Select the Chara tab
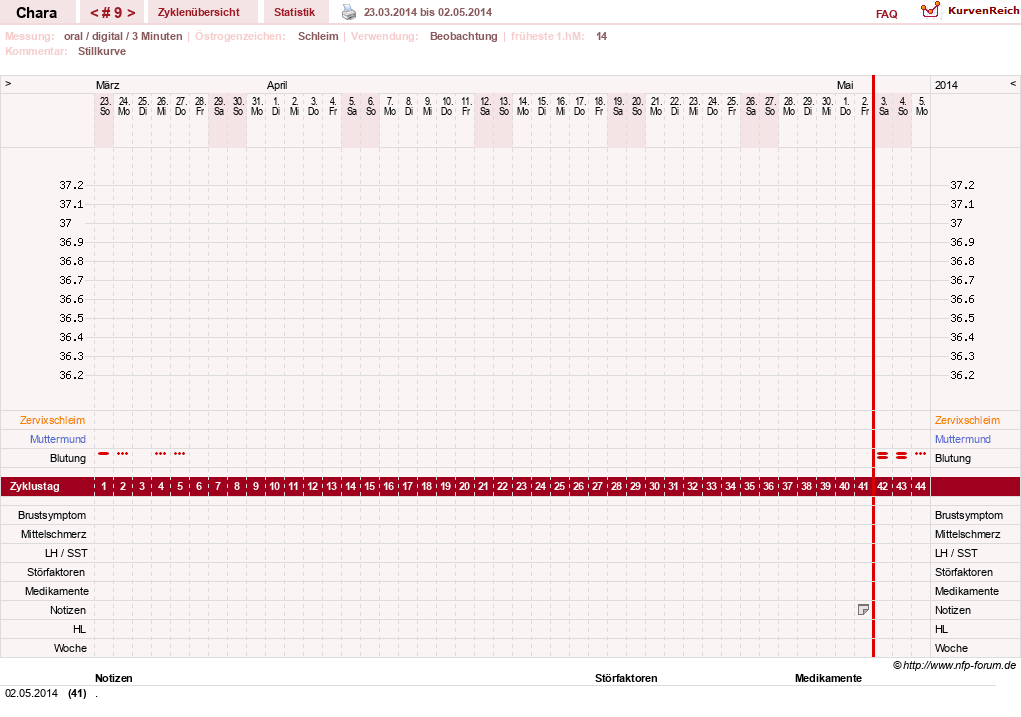This screenshot has height=717, width=1021. coord(36,12)
